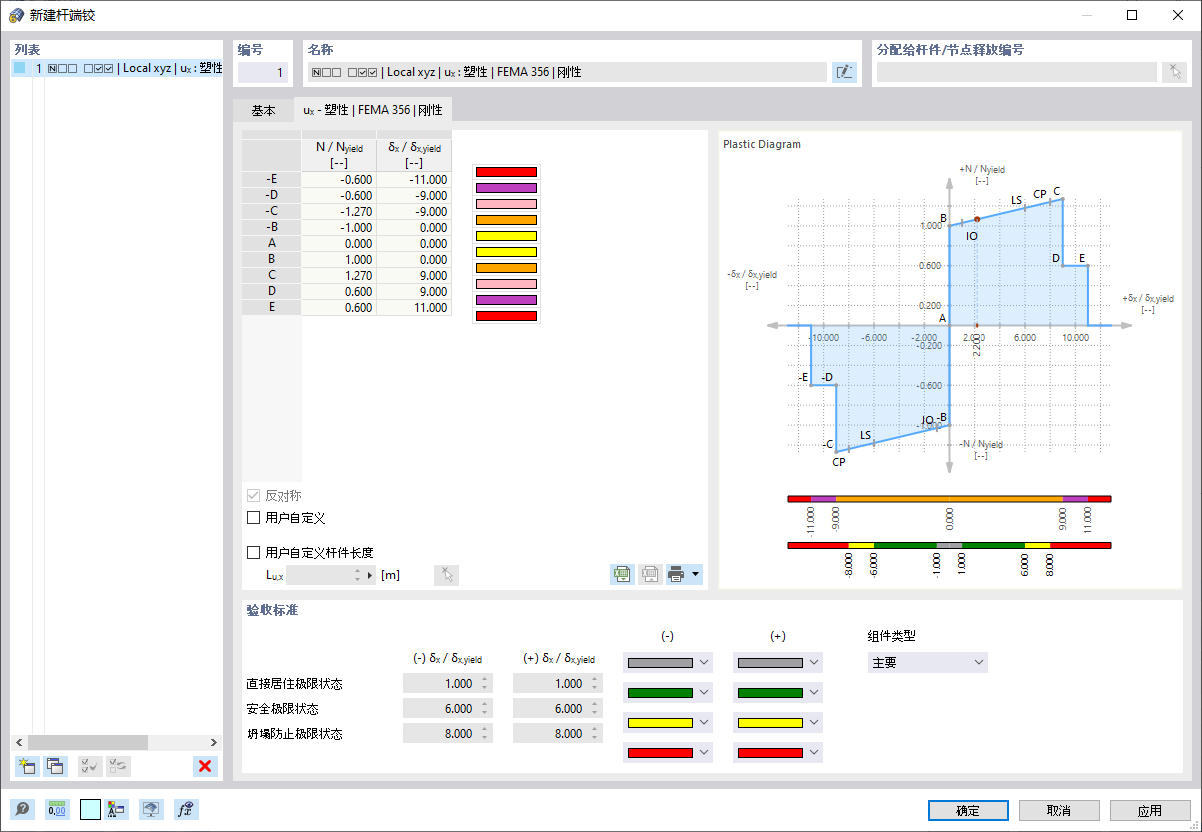Click the 应用 button
The width and height of the screenshot is (1202, 832).
coord(1150,810)
